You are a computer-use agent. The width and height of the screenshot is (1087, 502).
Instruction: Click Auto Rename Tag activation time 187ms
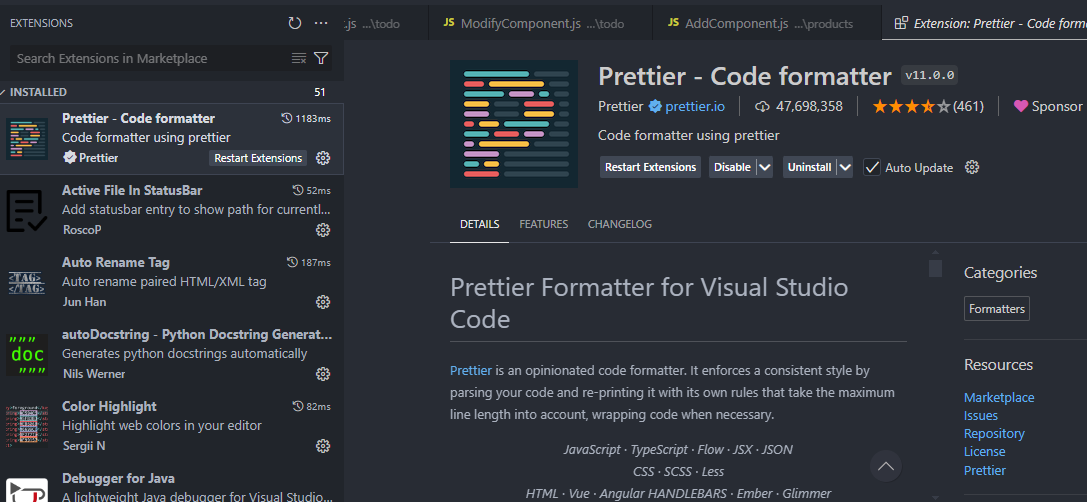309,263
